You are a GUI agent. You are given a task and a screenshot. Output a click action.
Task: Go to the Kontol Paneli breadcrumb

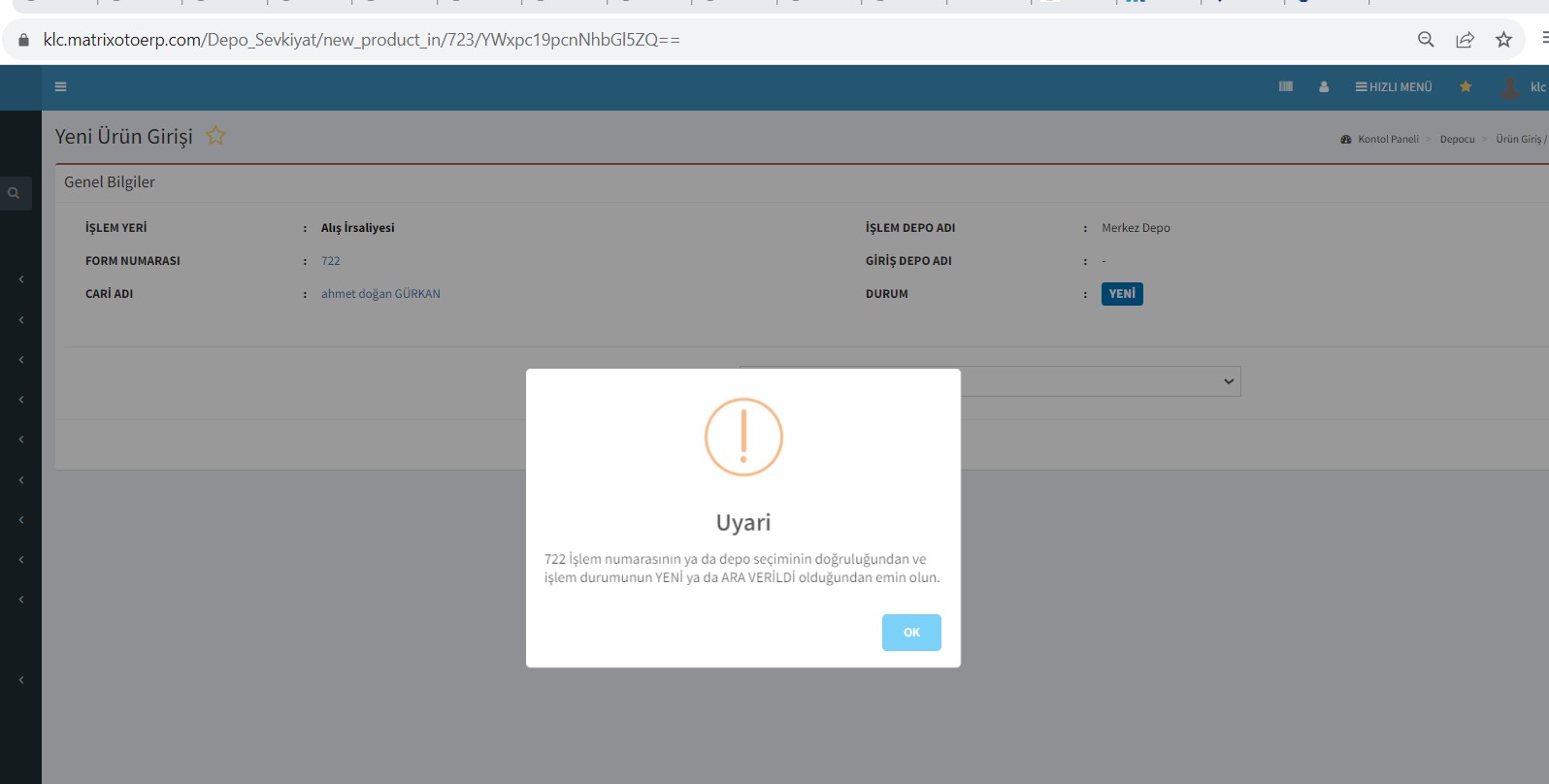point(1387,140)
